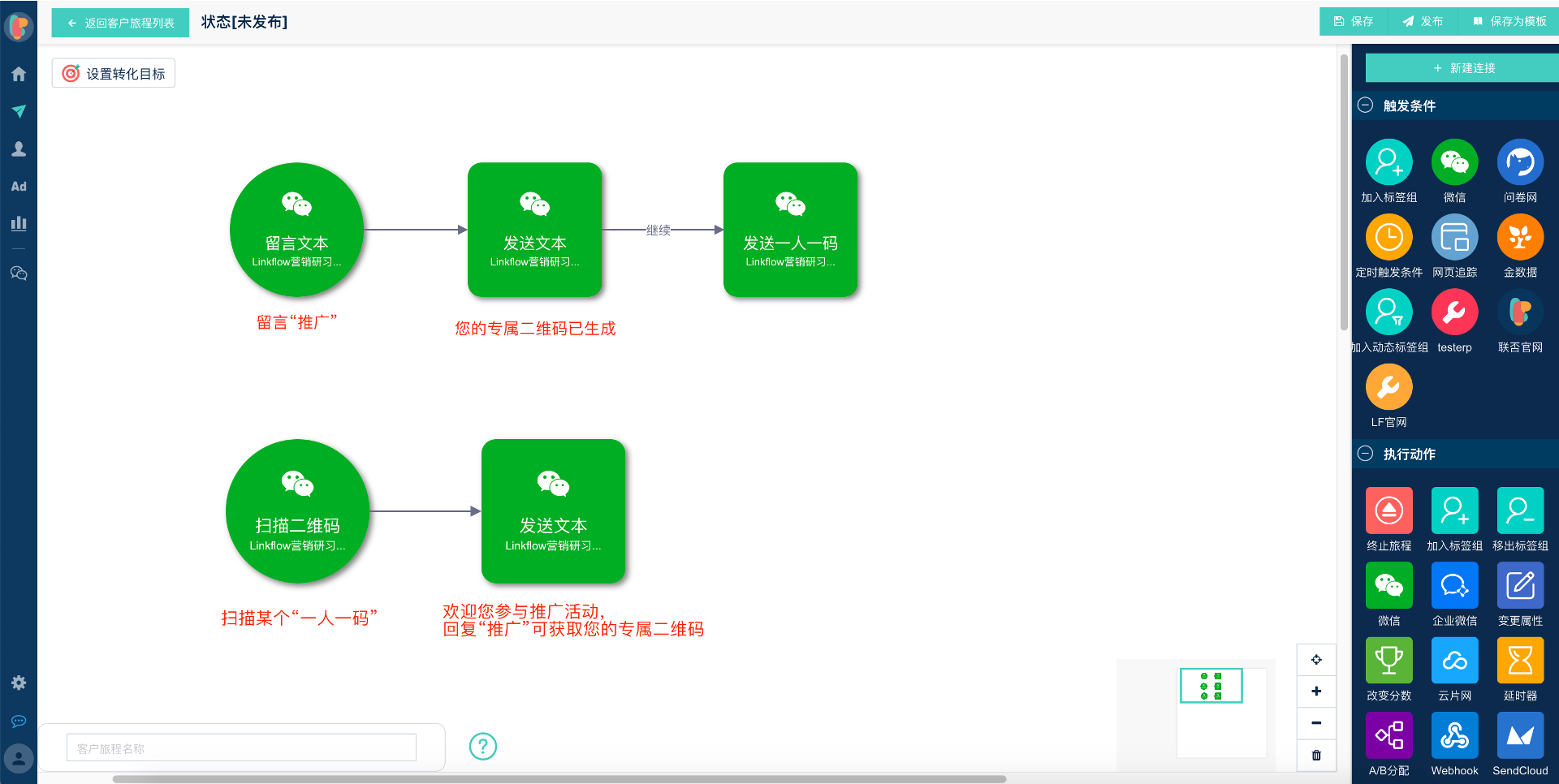This screenshot has height=784, width=1559.
Task: Choose the 网页追踪 trigger icon
Action: click(1454, 238)
